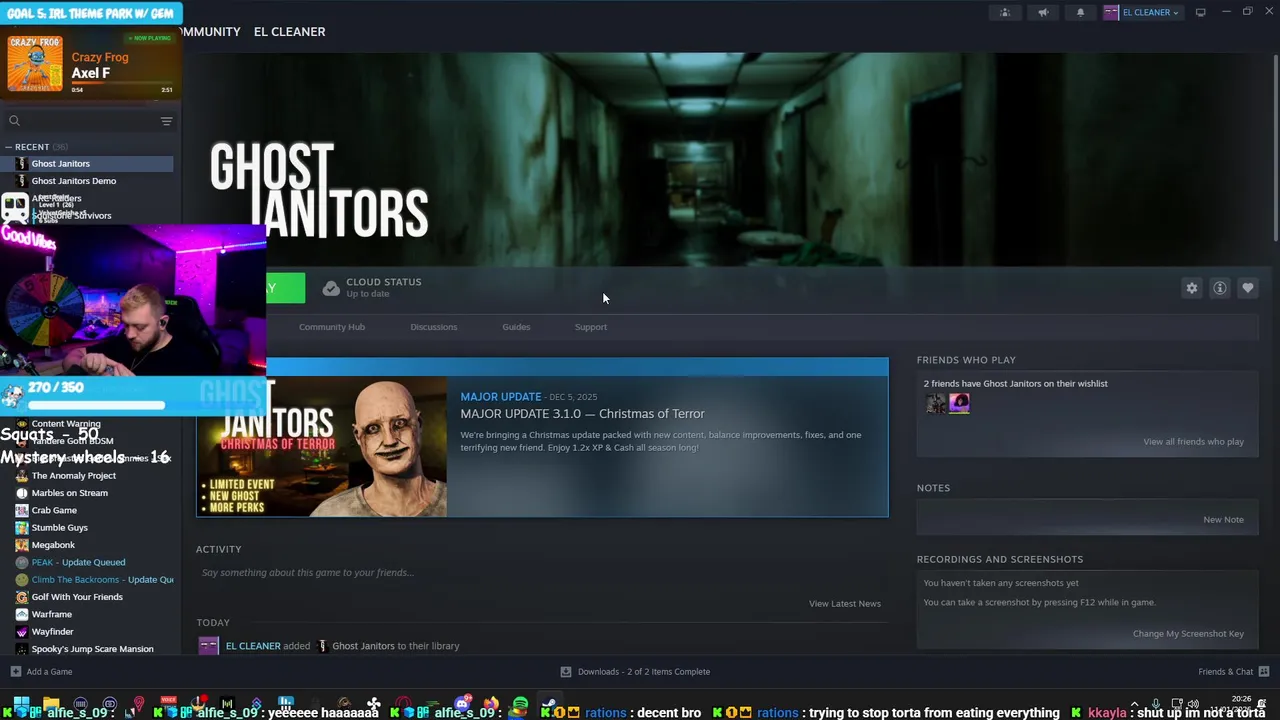Open the Guides tab
This screenshot has height=720, width=1280.
click(516, 327)
